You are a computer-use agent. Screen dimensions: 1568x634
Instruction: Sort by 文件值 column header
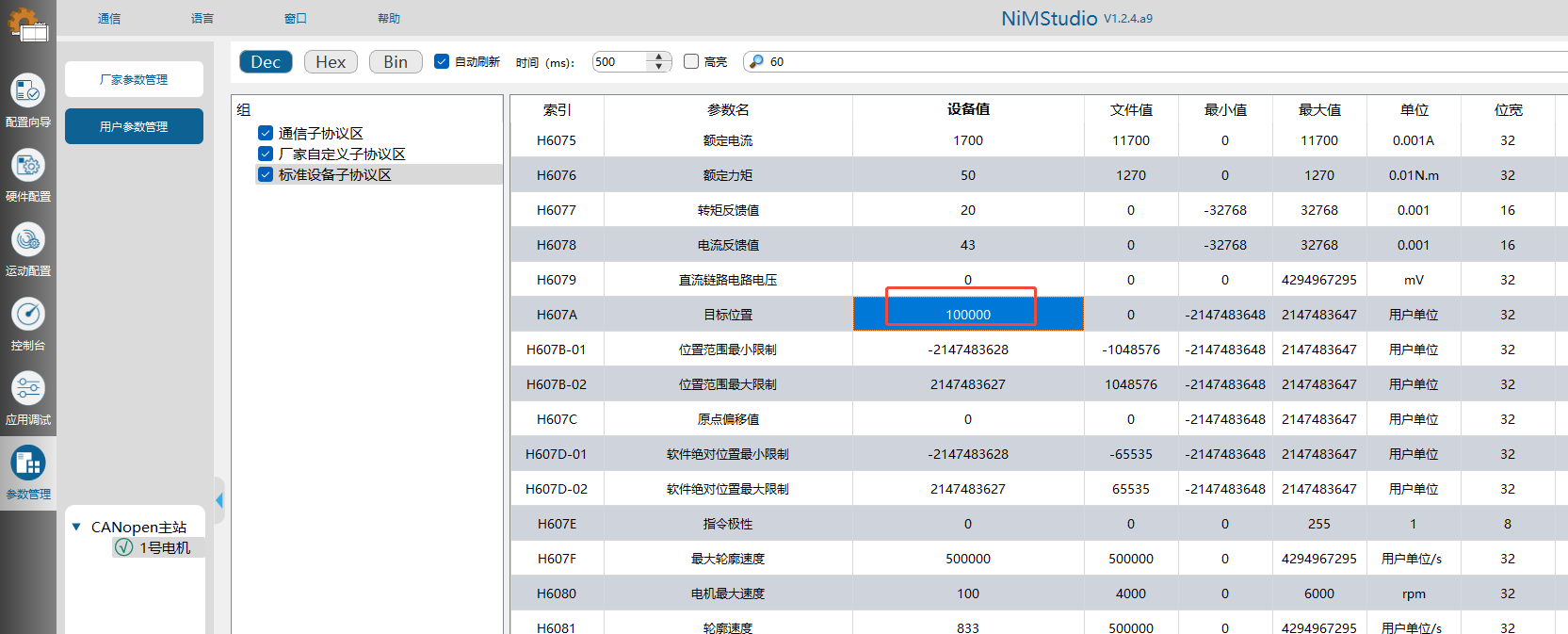point(1131,109)
